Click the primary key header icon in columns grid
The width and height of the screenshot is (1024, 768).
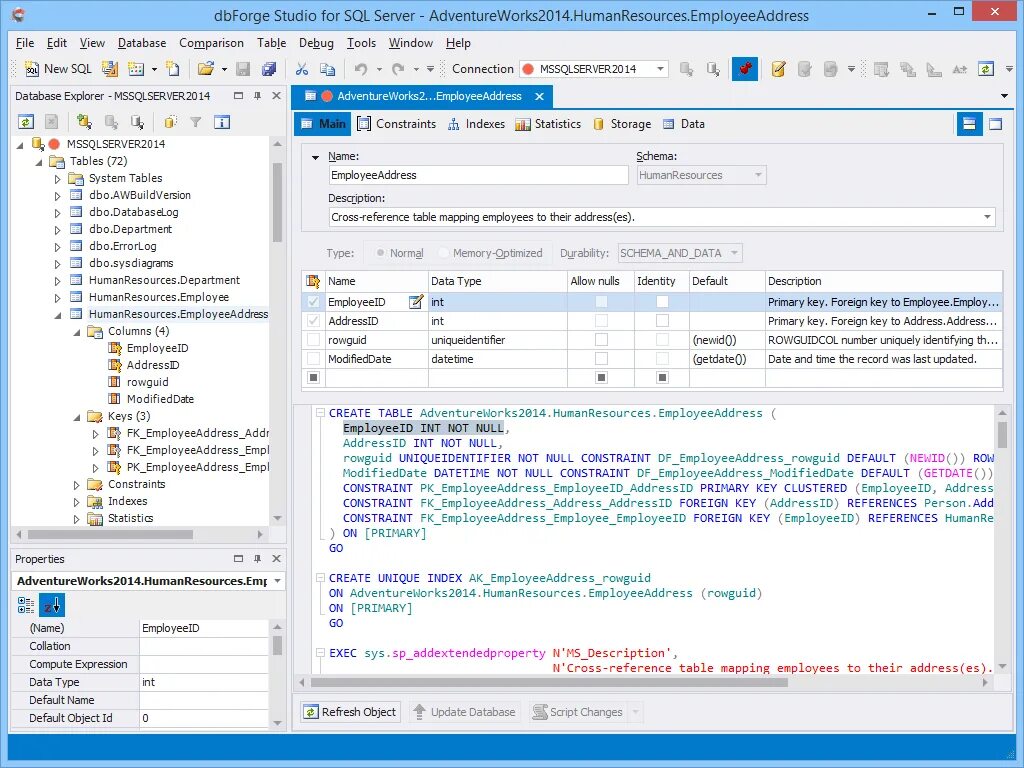click(x=313, y=281)
